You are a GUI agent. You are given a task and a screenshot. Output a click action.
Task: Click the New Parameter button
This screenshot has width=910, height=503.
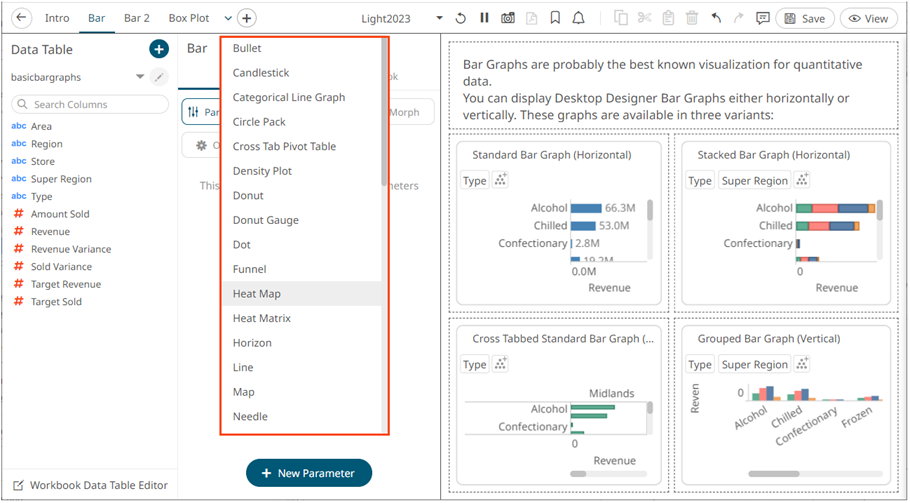(309, 473)
